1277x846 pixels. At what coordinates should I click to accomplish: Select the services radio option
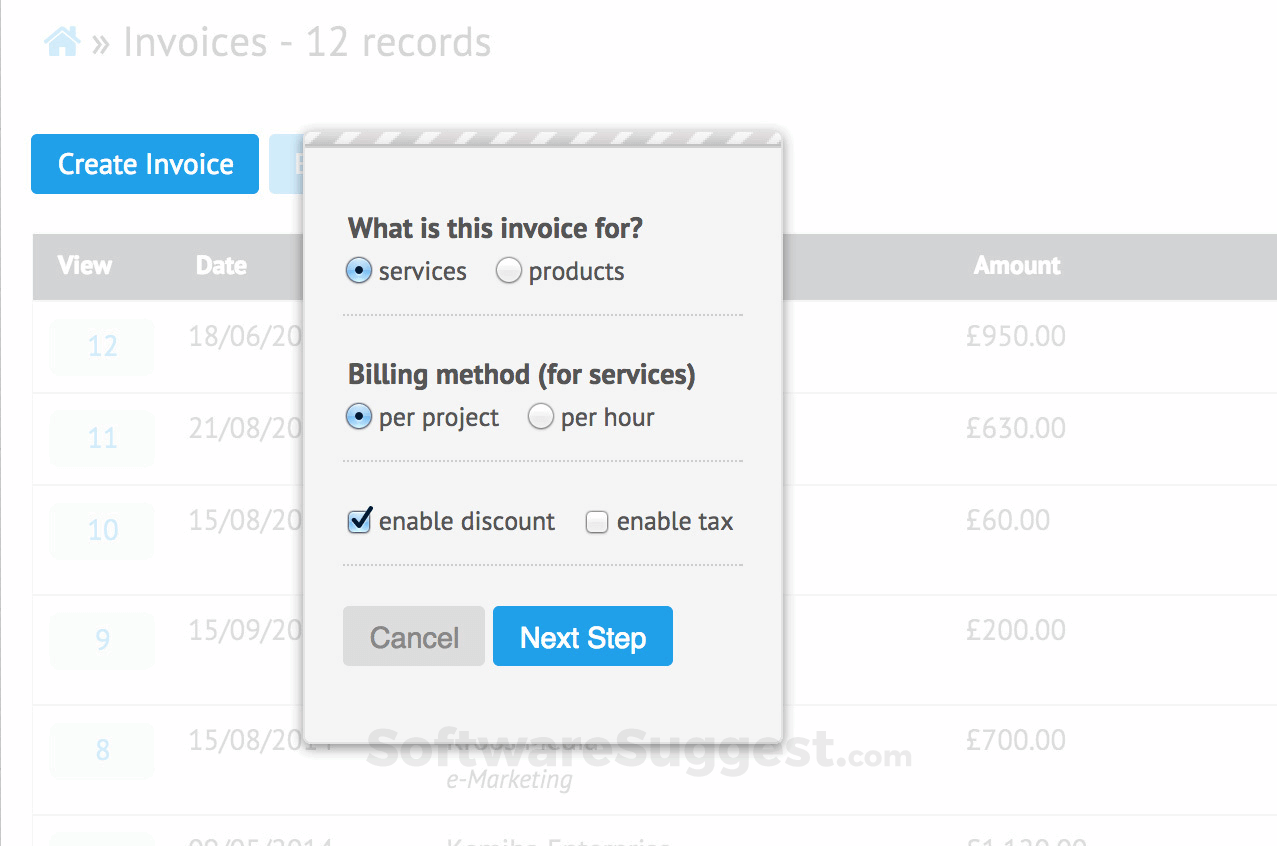coord(359,271)
